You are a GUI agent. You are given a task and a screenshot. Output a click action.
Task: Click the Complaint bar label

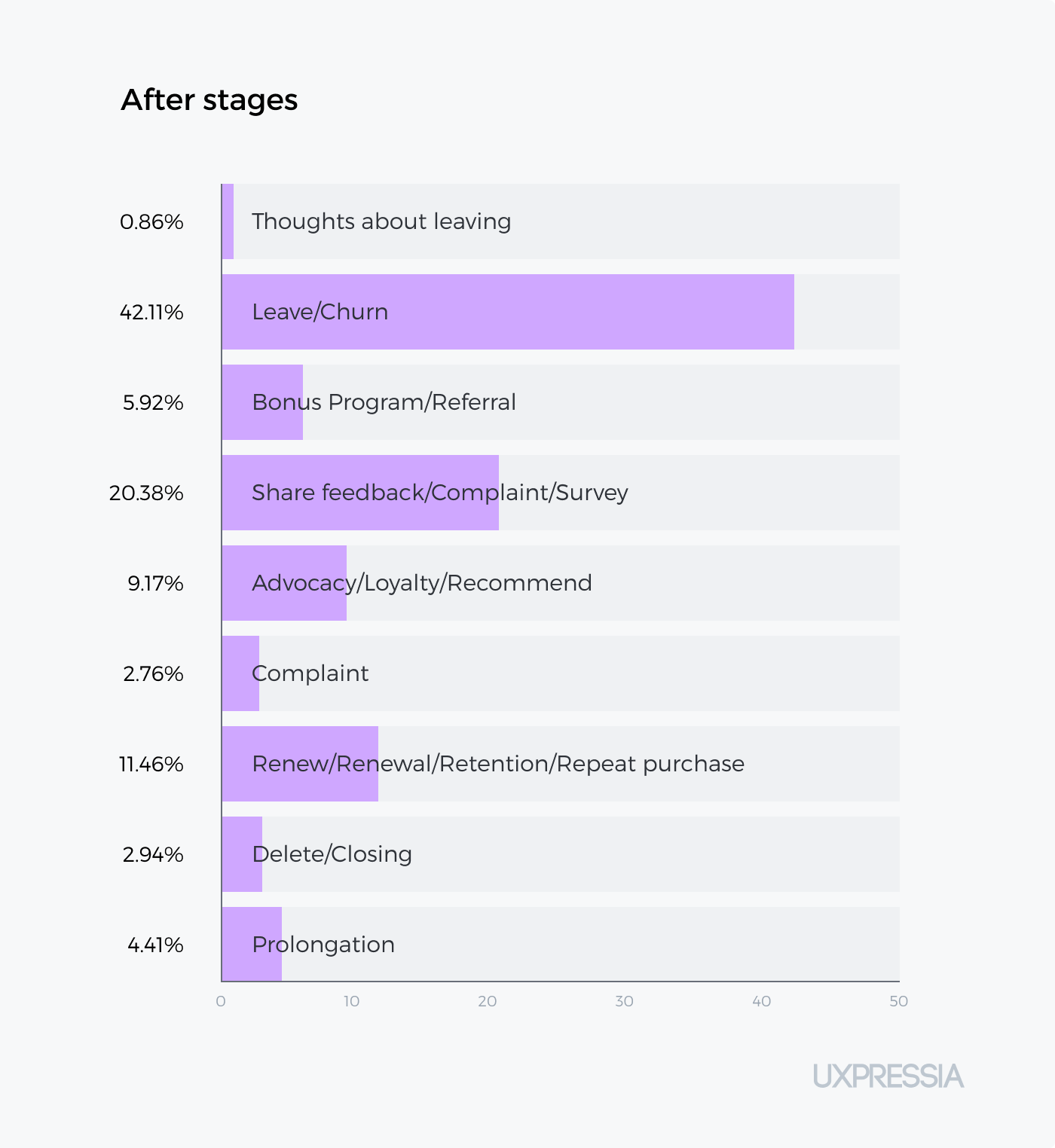click(310, 673)
